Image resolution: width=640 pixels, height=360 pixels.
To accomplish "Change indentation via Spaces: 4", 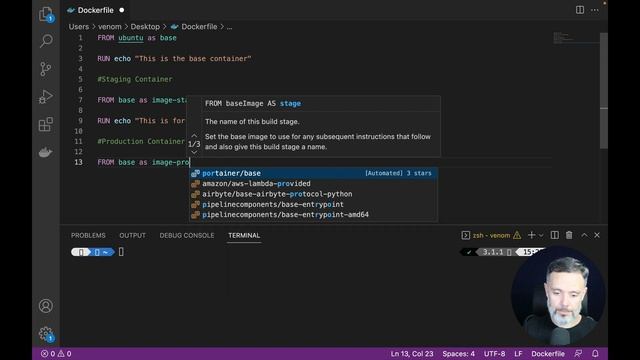I will [458, 354].
